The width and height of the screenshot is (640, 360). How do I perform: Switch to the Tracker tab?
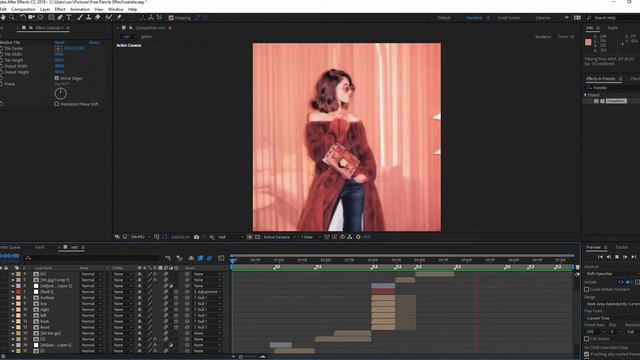pos(622,247)
